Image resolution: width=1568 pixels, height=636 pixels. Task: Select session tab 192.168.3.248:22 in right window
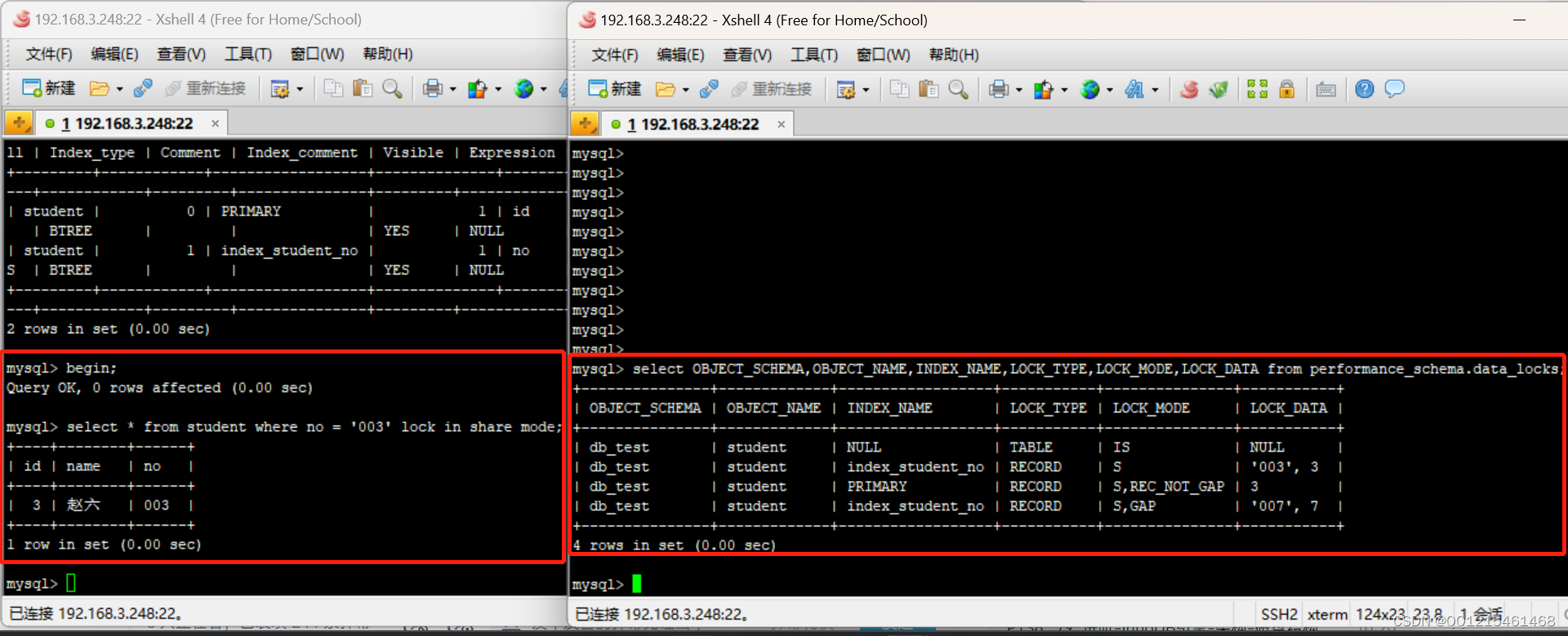(693, 124)
